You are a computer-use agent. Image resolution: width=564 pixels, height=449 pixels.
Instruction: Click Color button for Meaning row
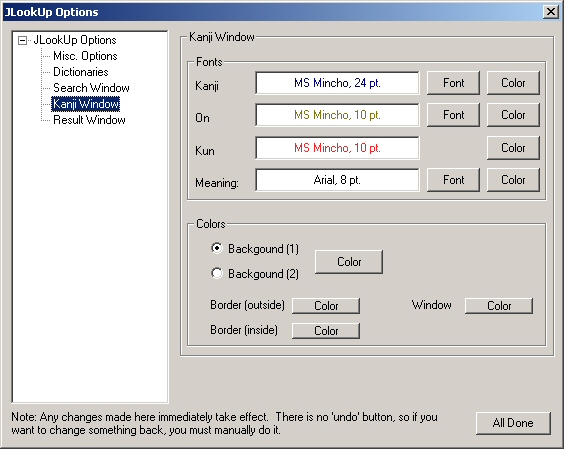click(513, 180)
